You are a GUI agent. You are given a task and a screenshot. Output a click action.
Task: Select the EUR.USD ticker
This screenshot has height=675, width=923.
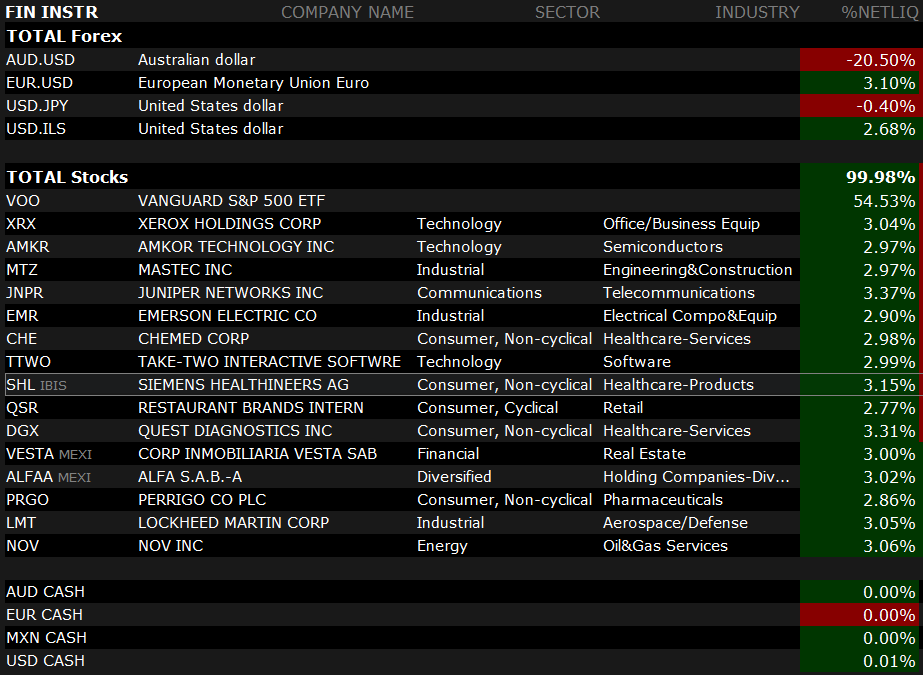click(39, 82)
